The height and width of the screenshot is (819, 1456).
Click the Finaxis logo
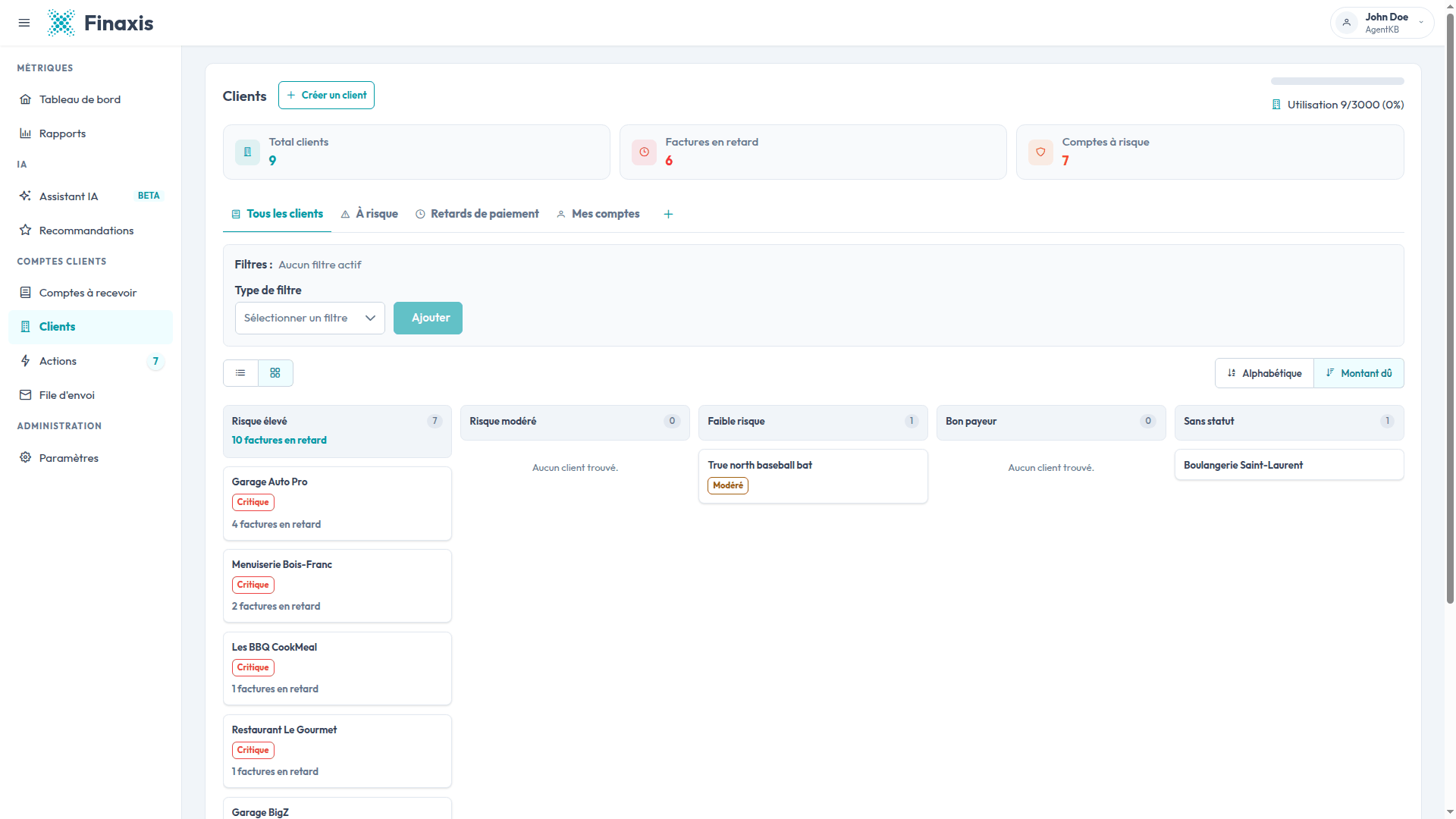coord(100,23)
